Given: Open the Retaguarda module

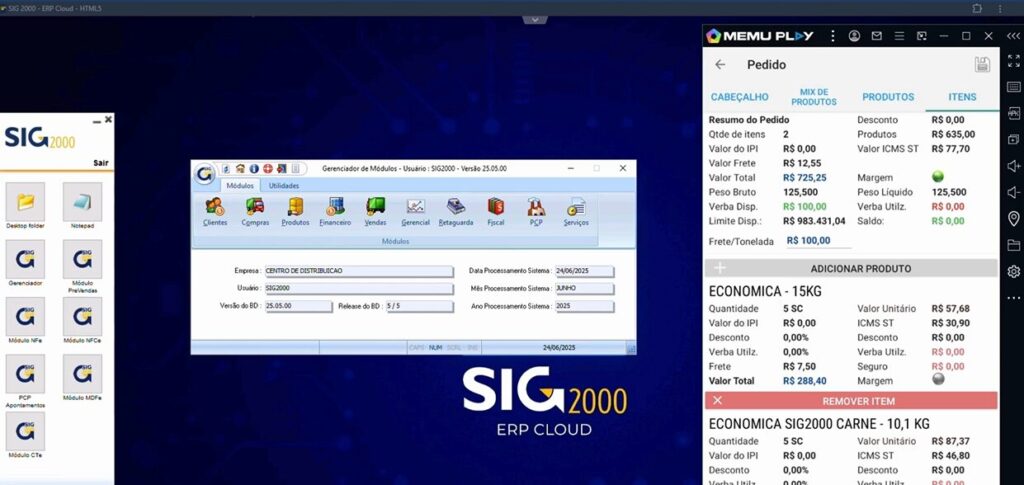Looking at the screenshot, I should [456, 211].
